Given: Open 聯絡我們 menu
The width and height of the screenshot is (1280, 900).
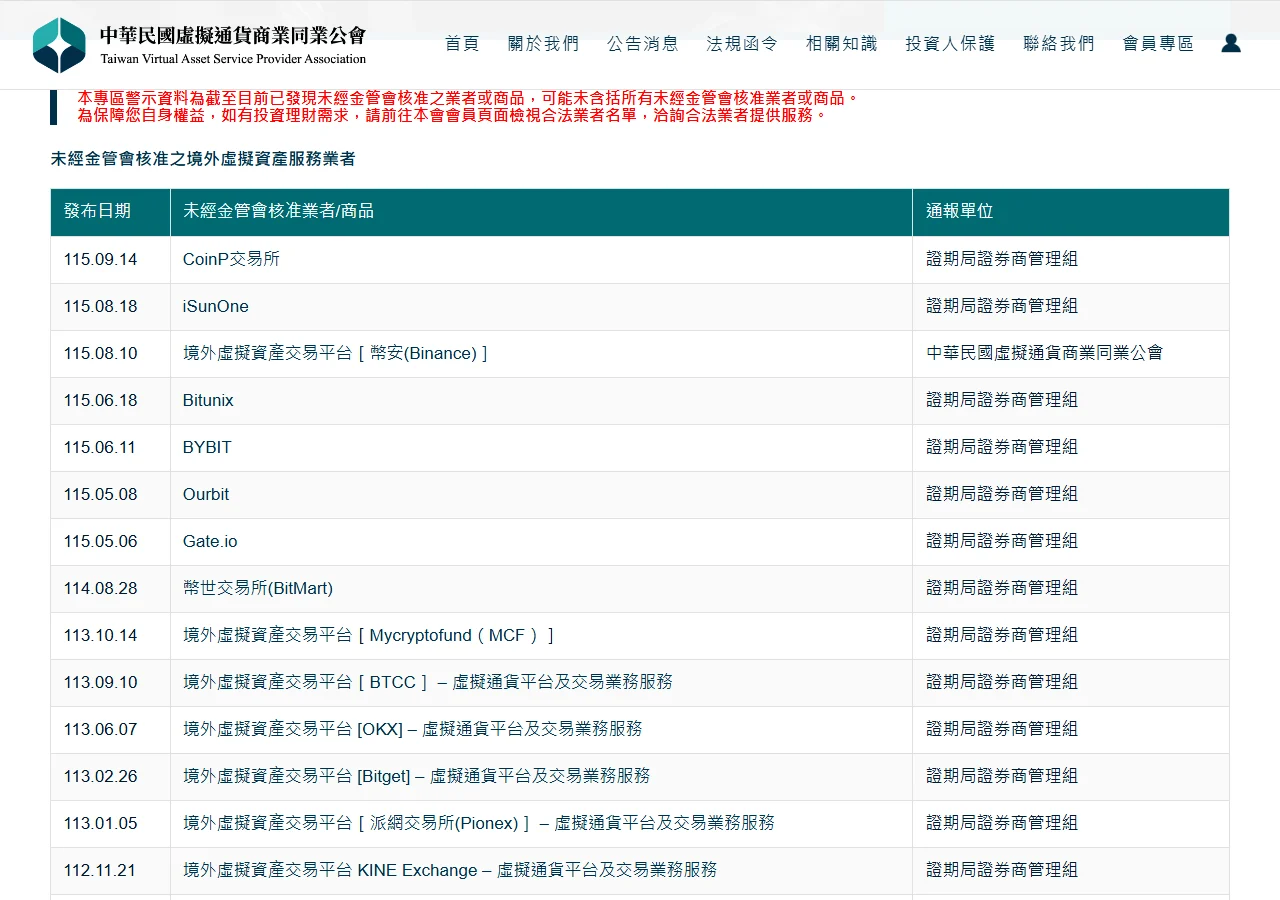Looking at the screenshot, I should (x=1059, y=44).
